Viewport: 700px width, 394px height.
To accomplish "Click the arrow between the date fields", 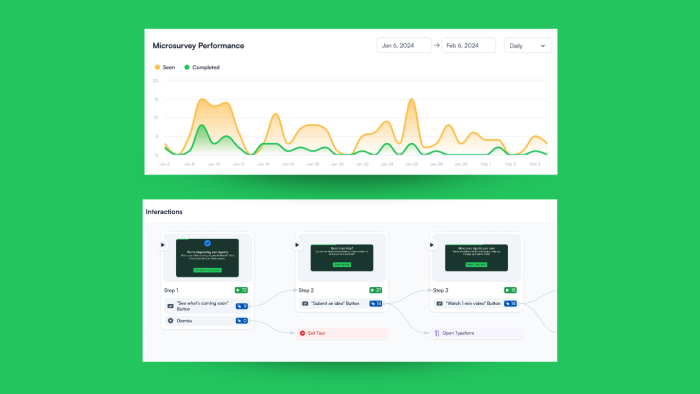I will click(x=437, y=45).
